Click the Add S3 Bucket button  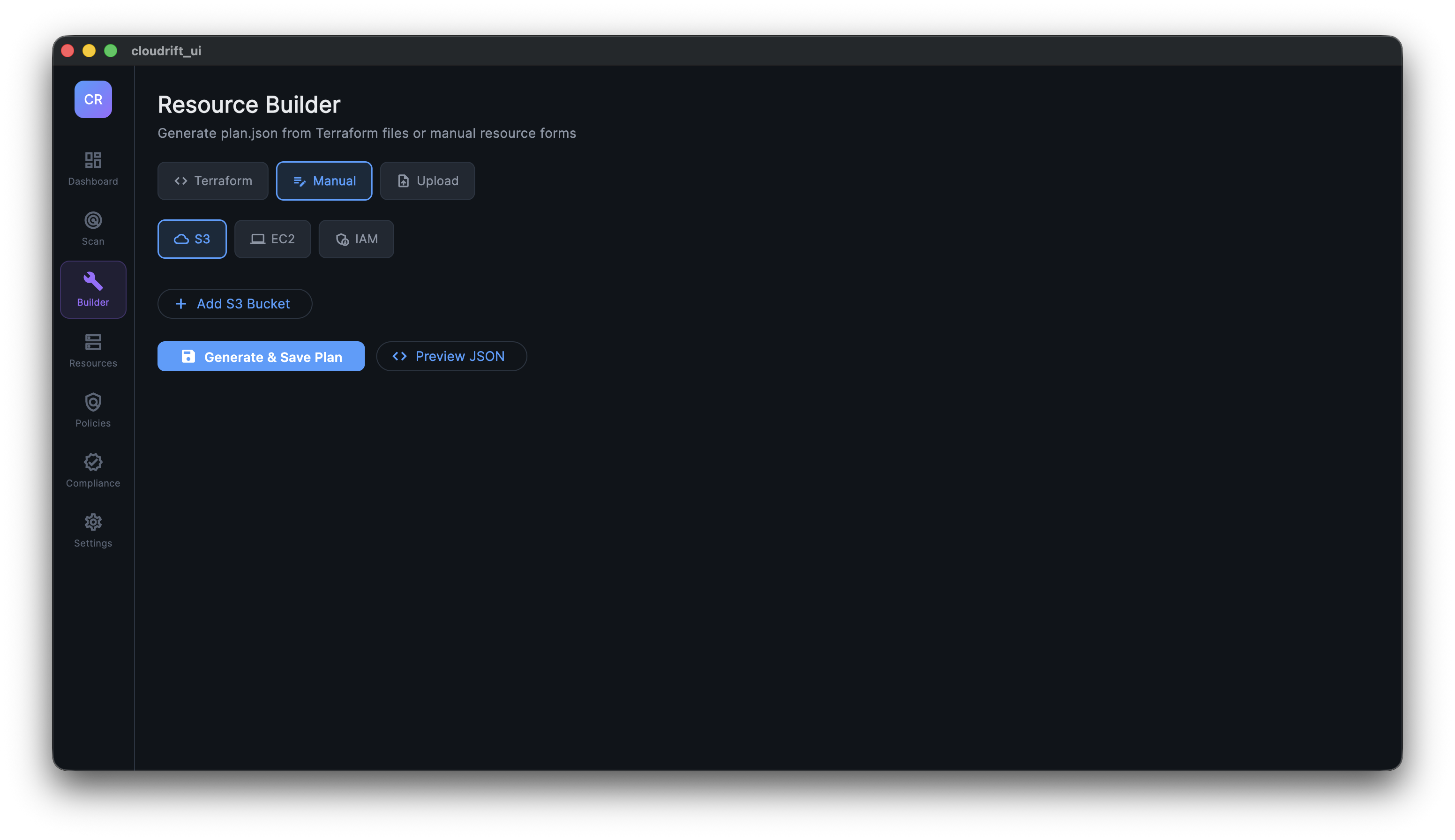(235, 303)
